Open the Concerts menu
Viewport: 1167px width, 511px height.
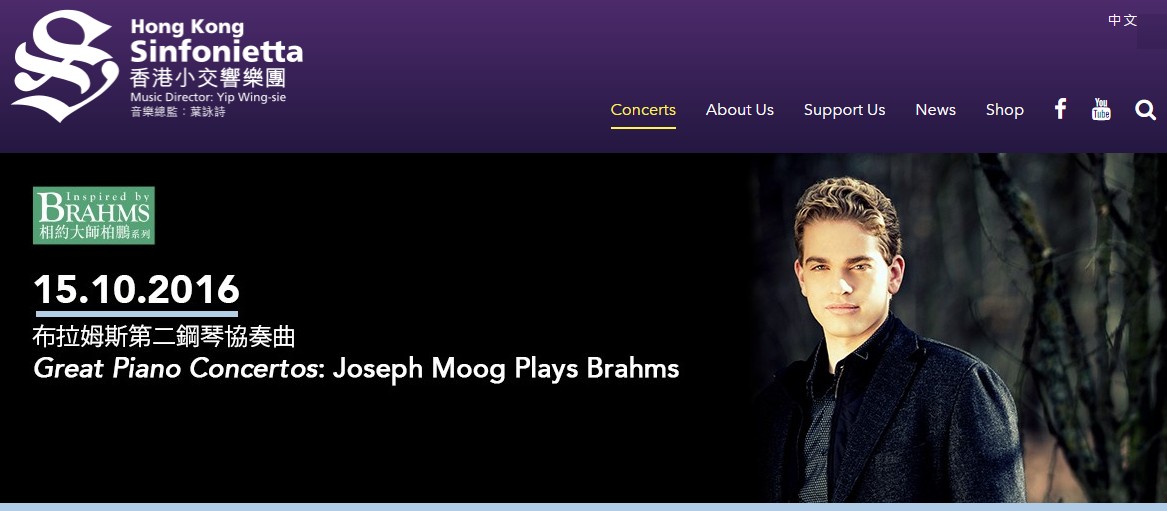pyautogui.click(x=643, y=110)
